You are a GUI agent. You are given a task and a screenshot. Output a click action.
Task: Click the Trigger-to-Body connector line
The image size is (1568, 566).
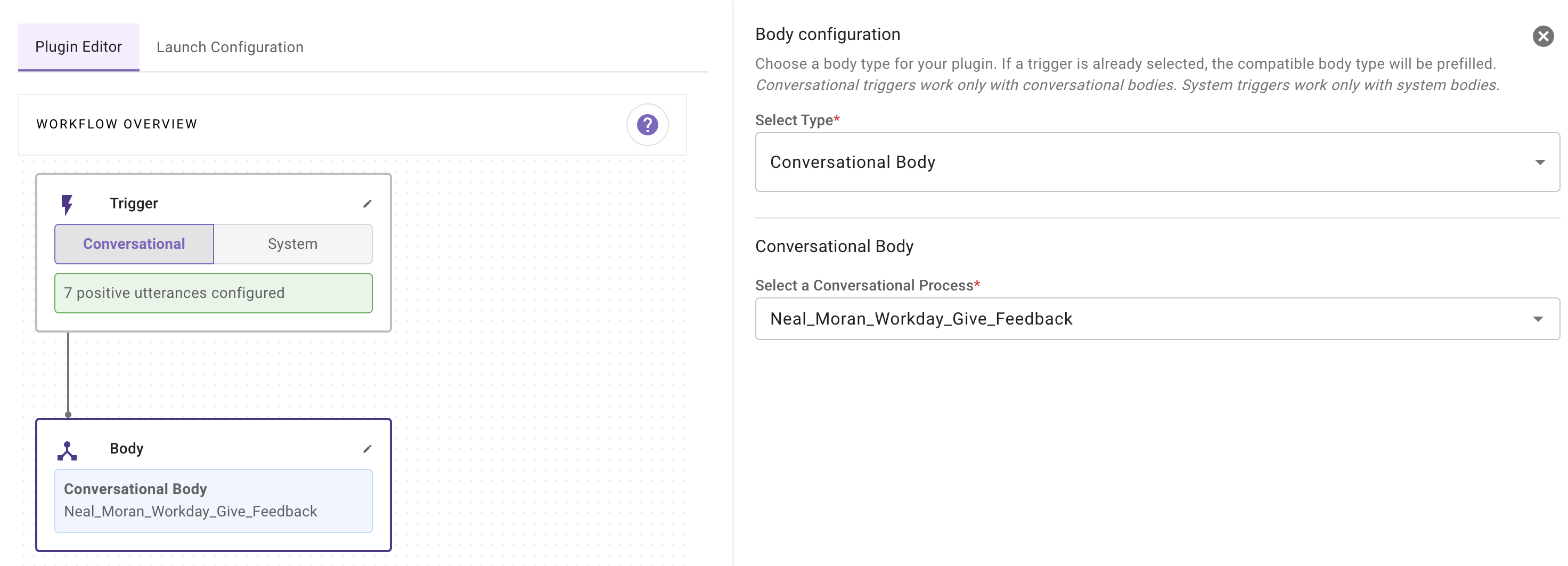coord(68,373)
